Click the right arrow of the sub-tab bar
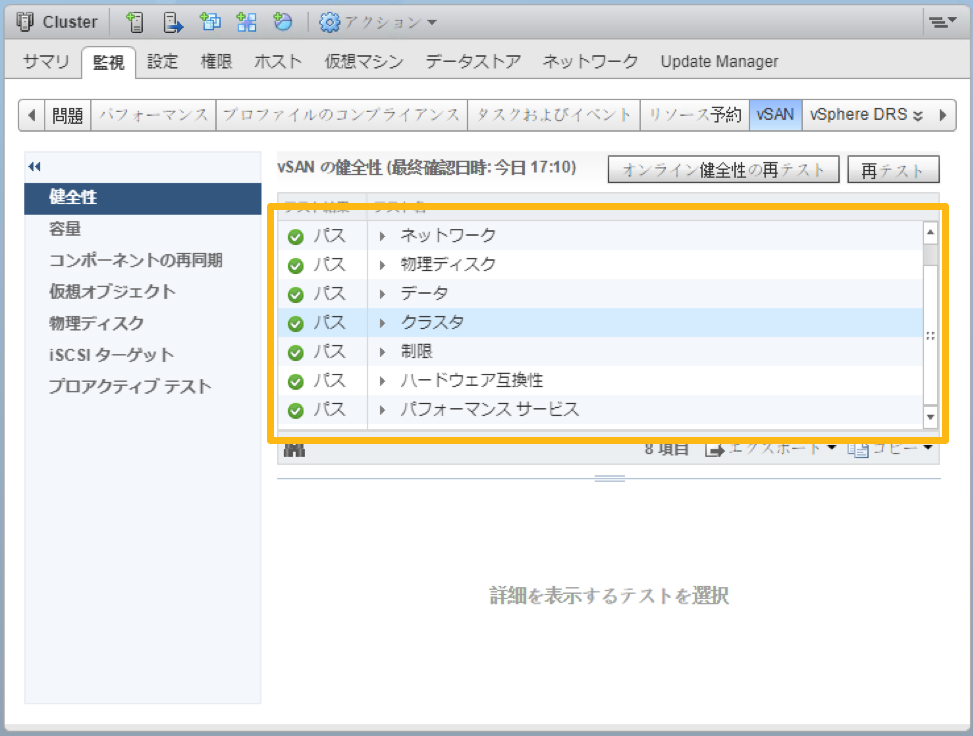Screen dimensions: 973x736 point(943,115)
